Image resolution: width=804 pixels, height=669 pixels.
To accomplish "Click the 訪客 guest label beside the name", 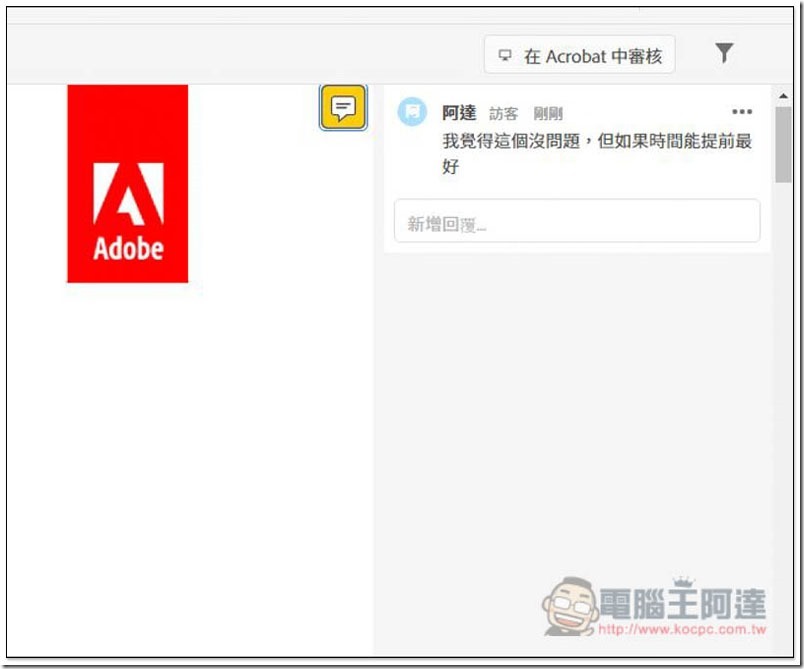I will 503,114.
